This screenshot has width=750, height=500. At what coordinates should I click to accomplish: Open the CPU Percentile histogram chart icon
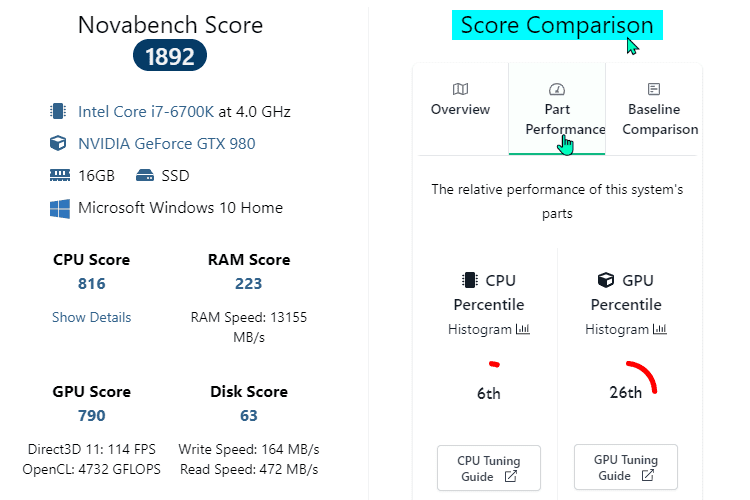tap(522, 329)
